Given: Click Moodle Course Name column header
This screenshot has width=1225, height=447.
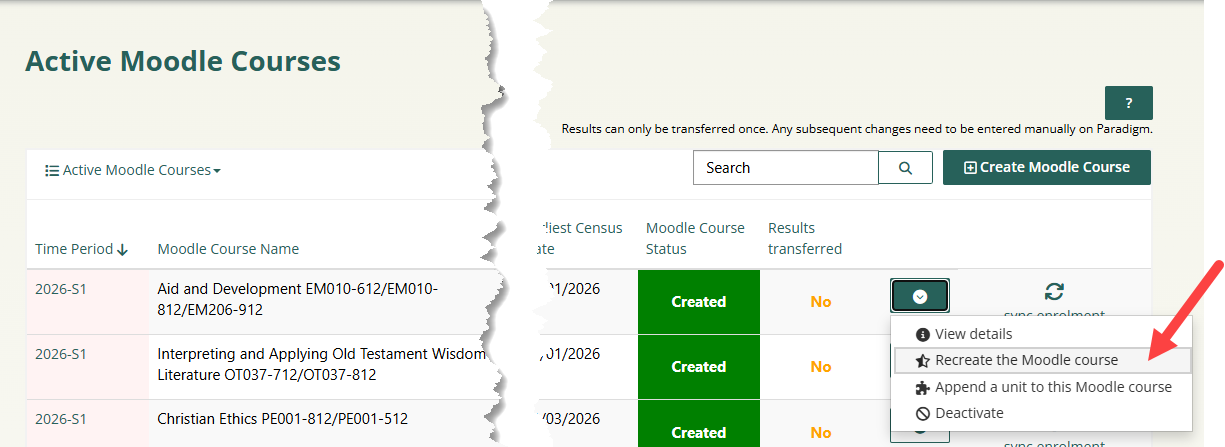Looking at the screenshot, I should click(x=228, y=249).
